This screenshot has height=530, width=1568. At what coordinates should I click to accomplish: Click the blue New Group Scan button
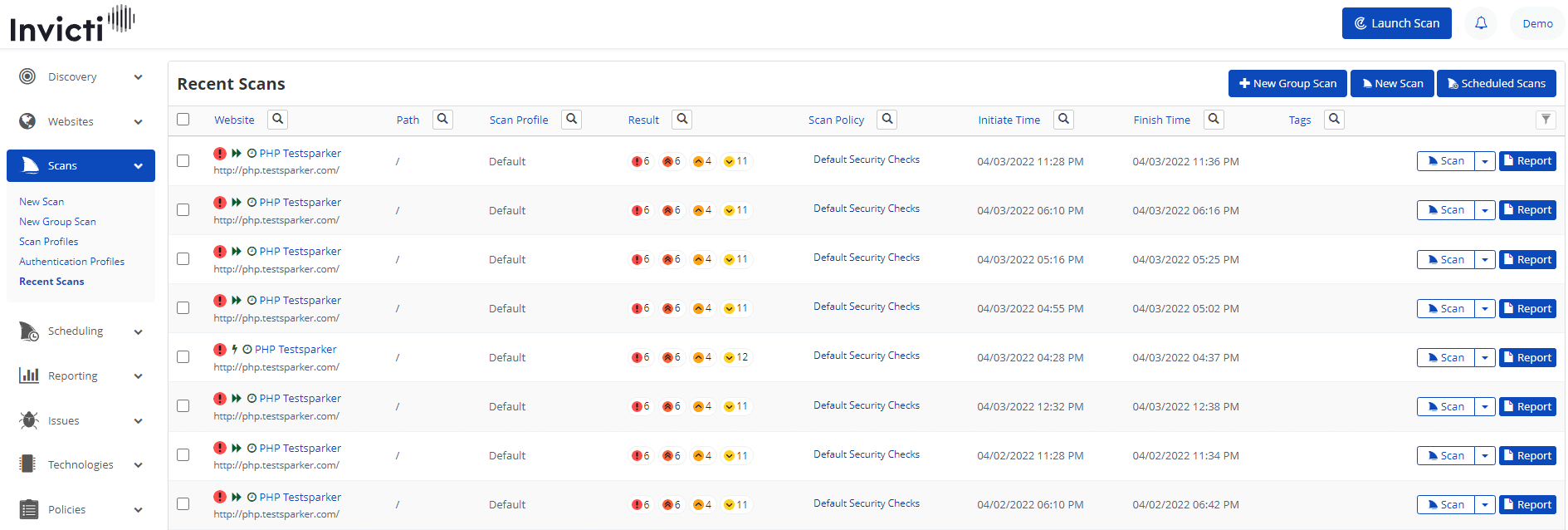tap(1288, 83)
